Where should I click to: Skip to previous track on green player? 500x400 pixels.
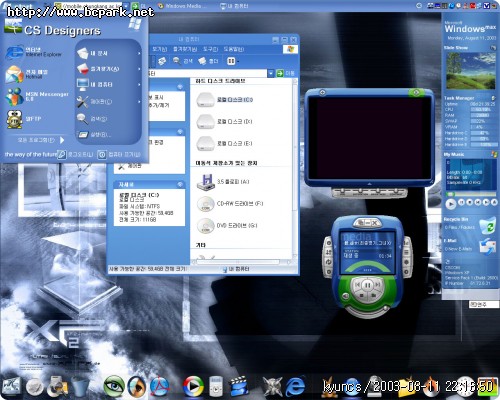pyautogui.click(x=357, y=284)
